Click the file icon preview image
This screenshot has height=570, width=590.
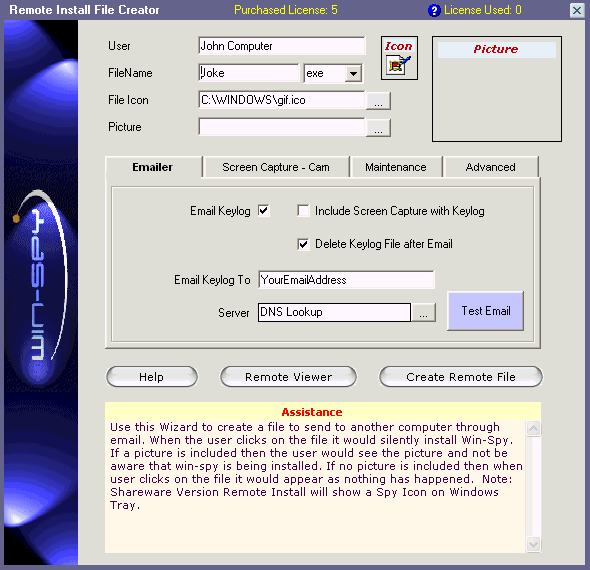point(399,65)
